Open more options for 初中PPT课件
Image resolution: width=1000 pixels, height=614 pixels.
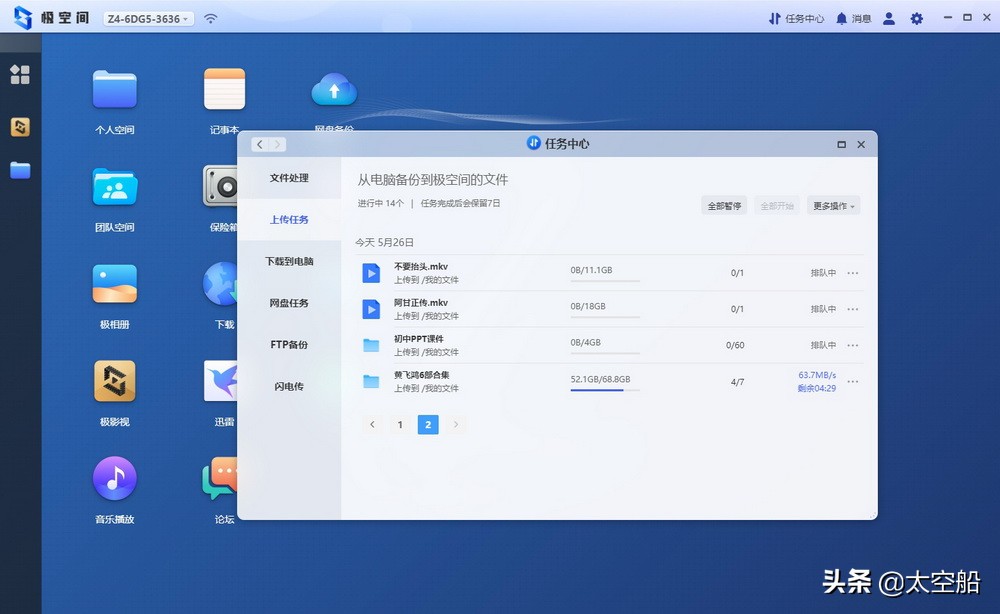point(853,346)
